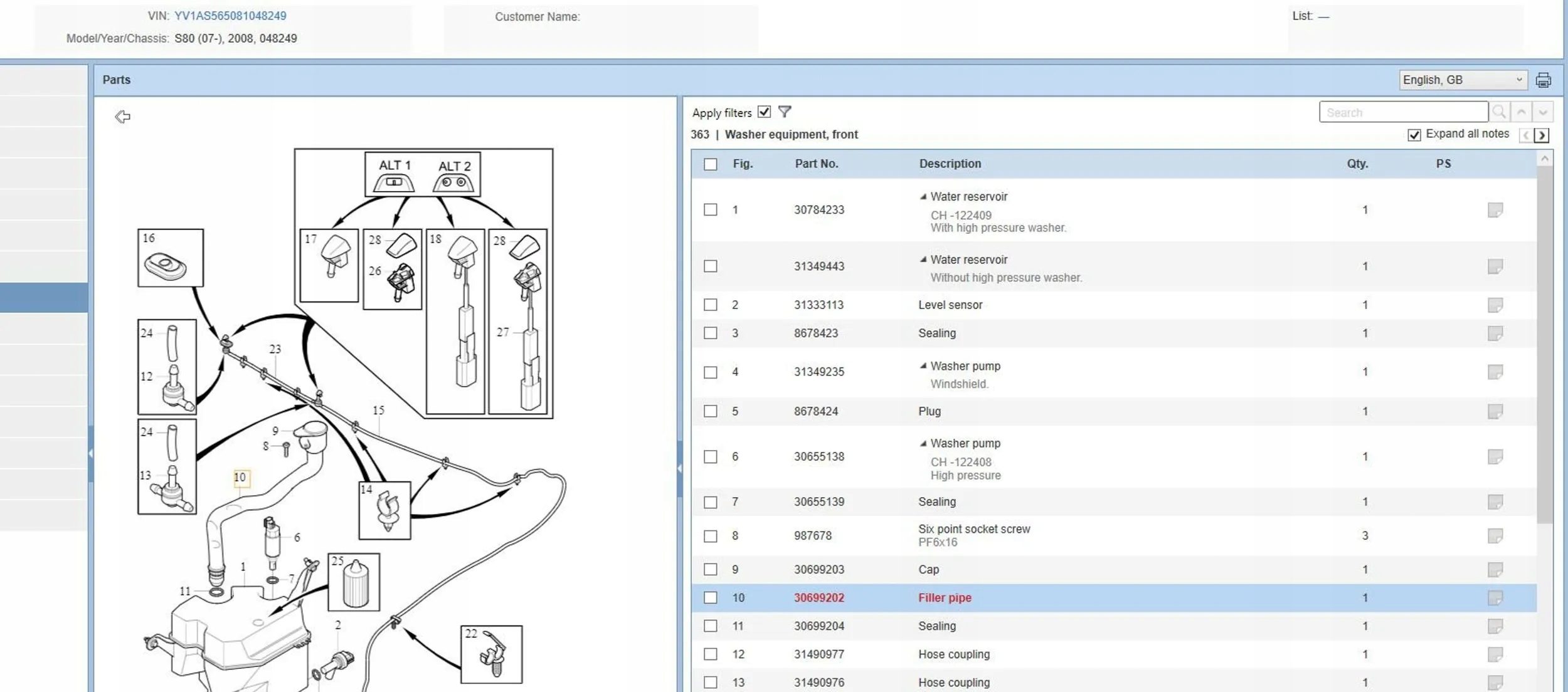The width and height of the screenshot is (1568, 692).
Task: Uncheck Expand all notes checkbox
Action: point(1414,135)
